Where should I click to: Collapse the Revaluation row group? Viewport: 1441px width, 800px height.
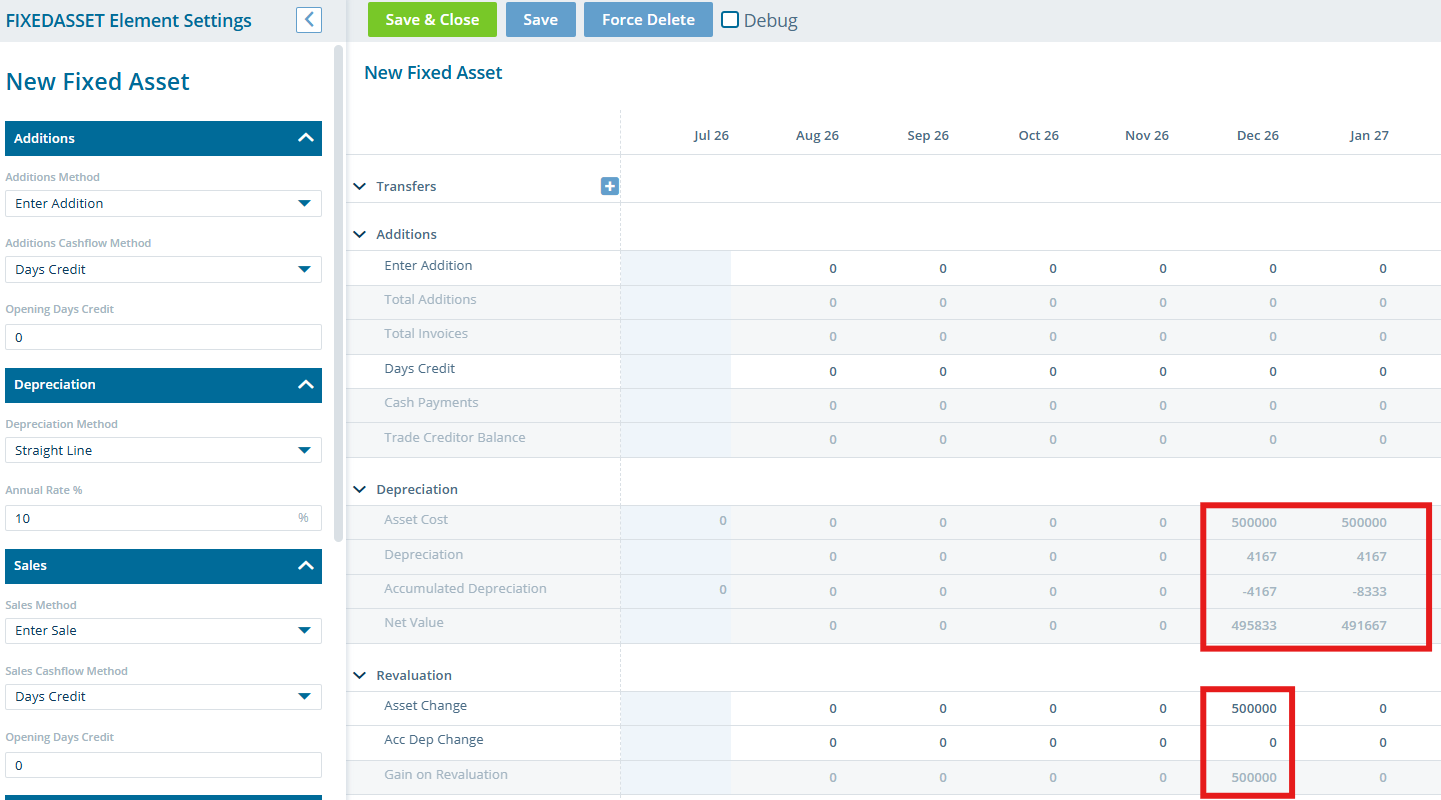[x=360, y=676]
